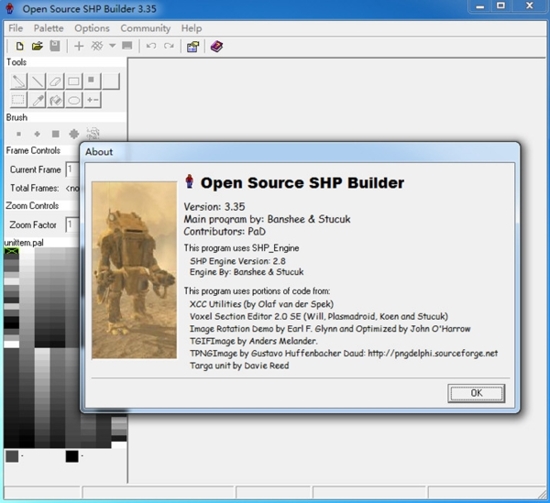Select the Rectangle tool
This screenshot has height=503, width=550.
tap(74, 81)
